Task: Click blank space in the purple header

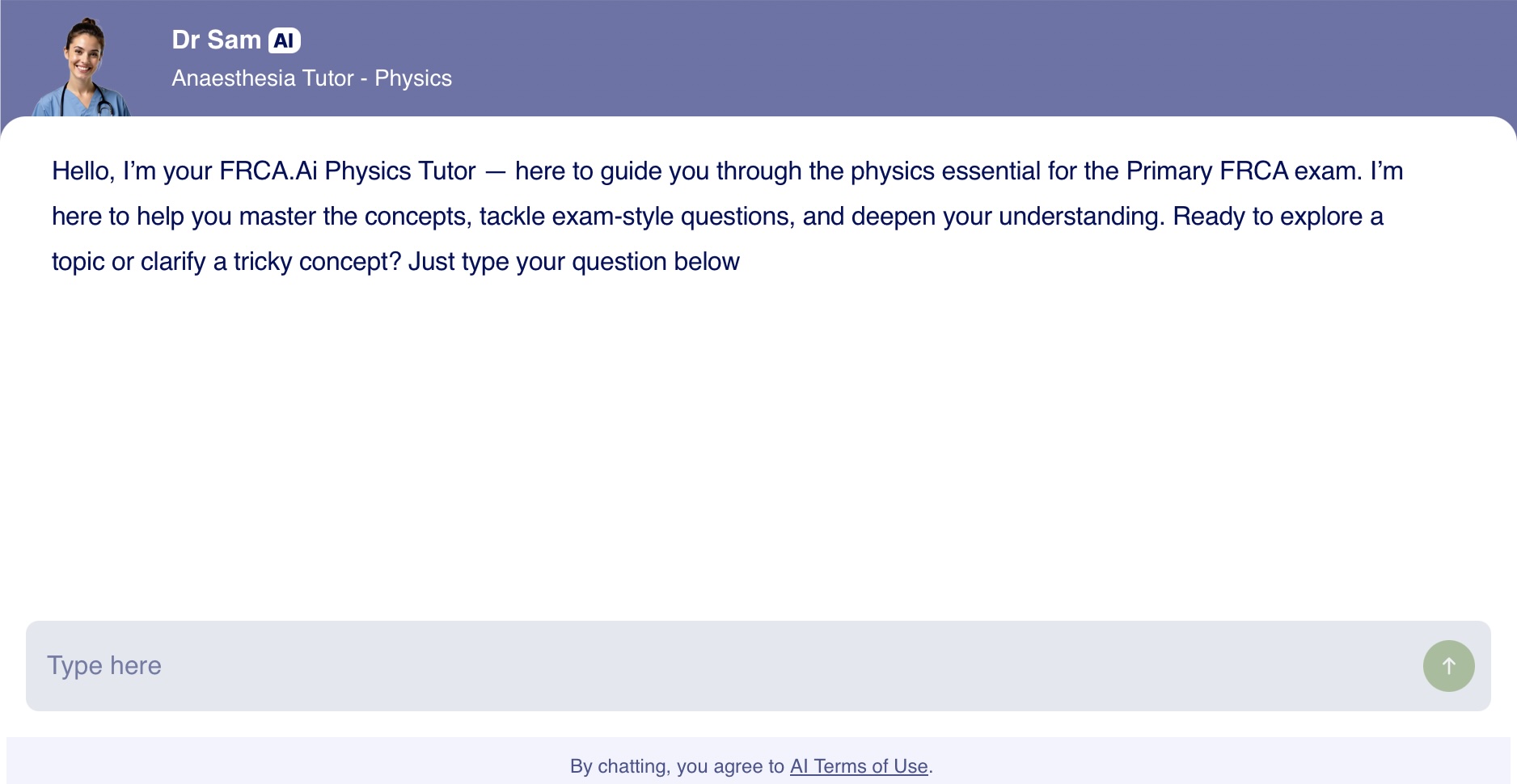Action: tap(970, 57)
